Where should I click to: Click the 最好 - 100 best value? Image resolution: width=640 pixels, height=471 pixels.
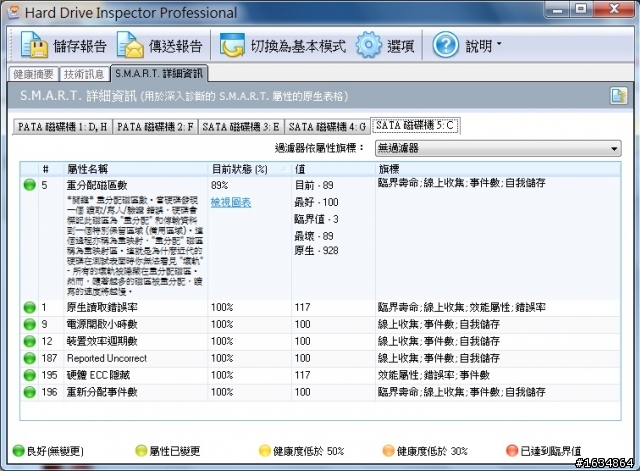[316, 202]
